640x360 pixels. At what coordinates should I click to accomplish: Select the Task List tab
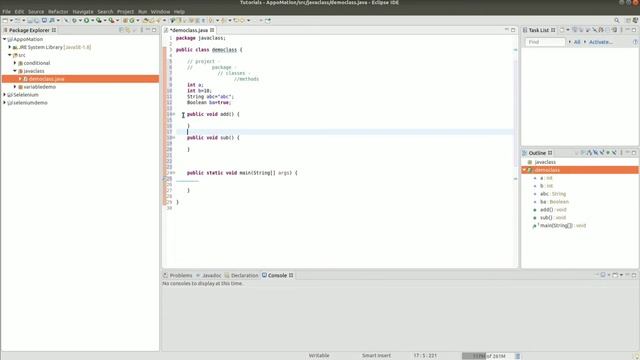pos(539,30)
